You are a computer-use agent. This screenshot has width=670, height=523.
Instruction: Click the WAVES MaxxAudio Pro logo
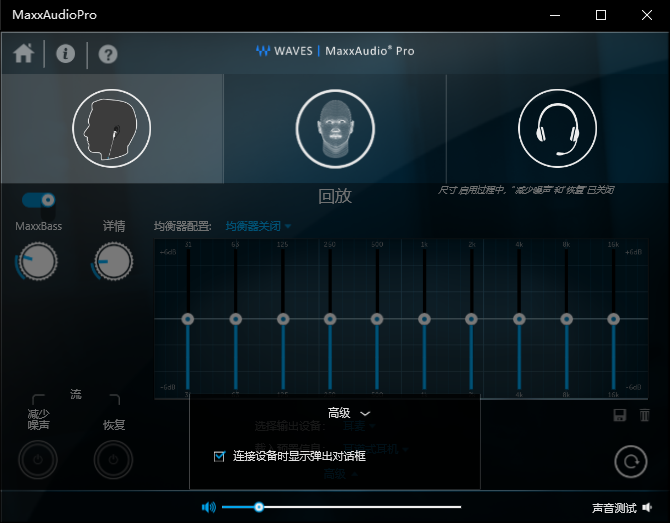(335, 51)
